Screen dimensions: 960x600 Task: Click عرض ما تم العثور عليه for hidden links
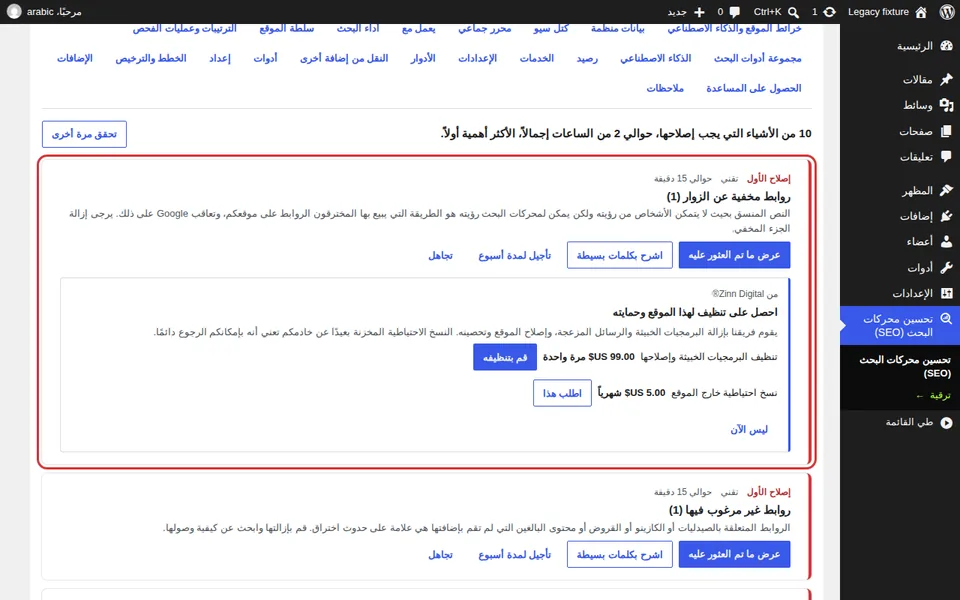[734, 255]
